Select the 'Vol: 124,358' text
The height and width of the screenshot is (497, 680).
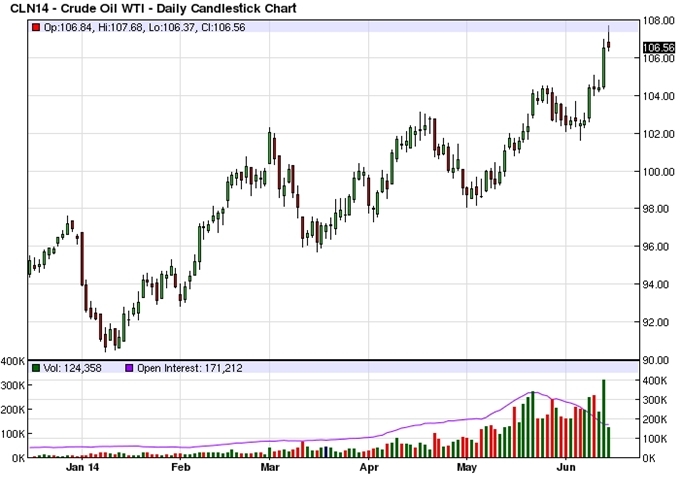click(x=72, y=368)
